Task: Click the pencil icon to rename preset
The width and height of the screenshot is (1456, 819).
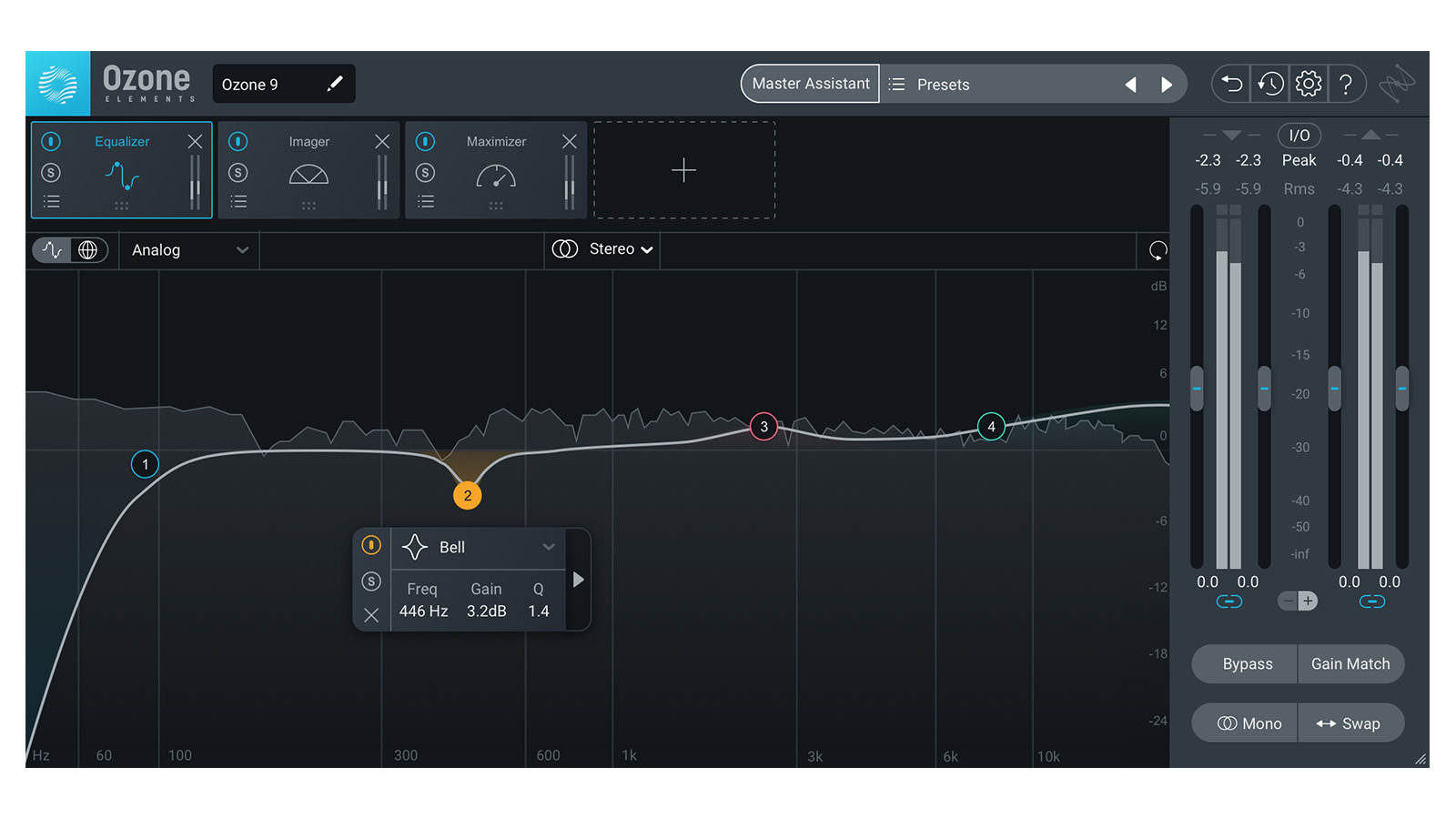Action: pyautogui.click(x=335, y=84)
